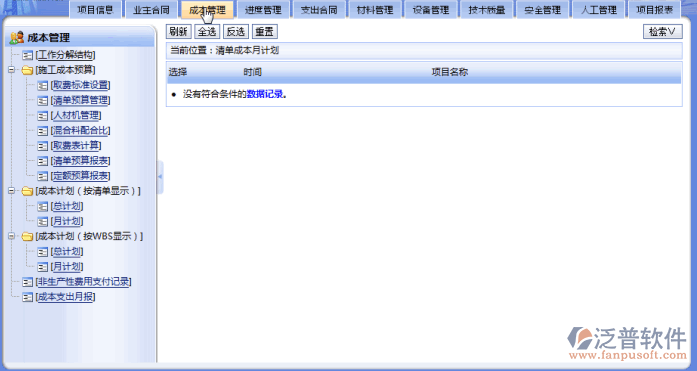697x371 pixels.
Task: Click the folder icon beside 施工成本预算
Action: coord(28,70)
